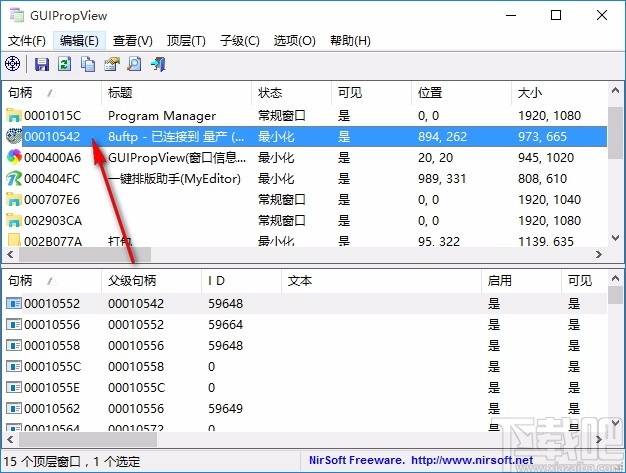This screenshot has width=626, height=473.
Task: Click parent handle 0001055C in child list
Action: [137, 388]
